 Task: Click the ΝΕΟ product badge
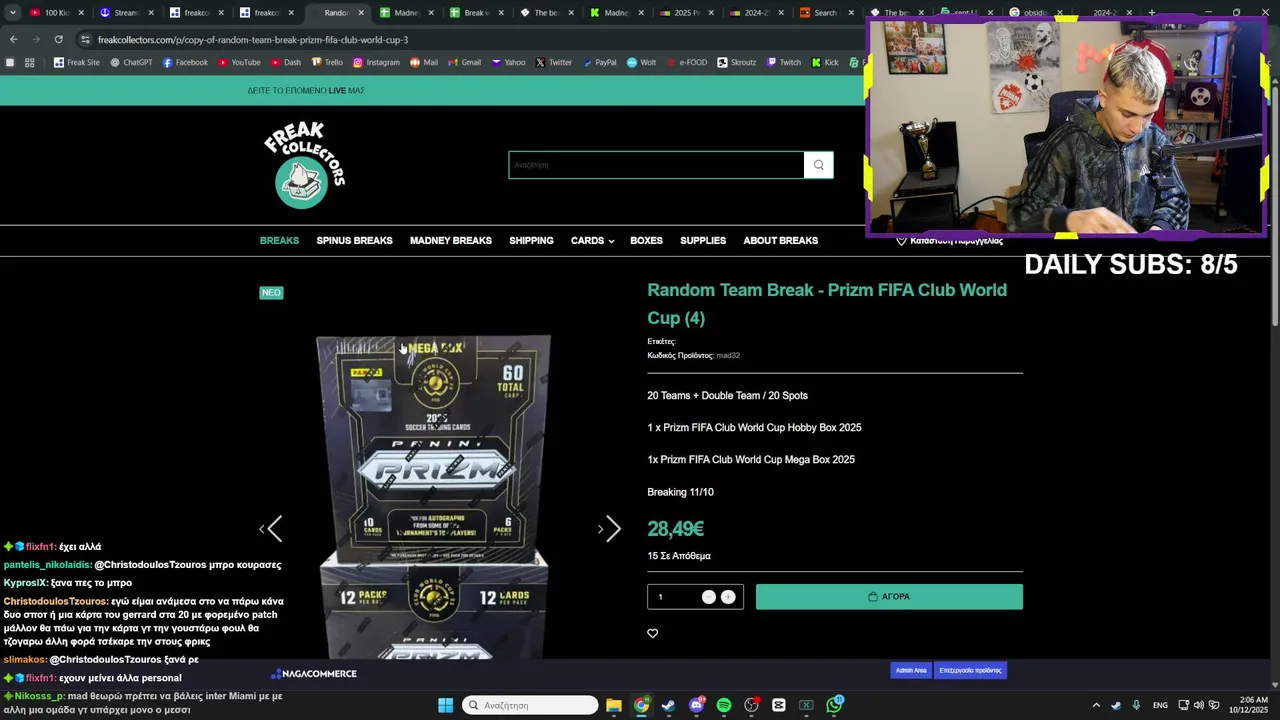271,293
